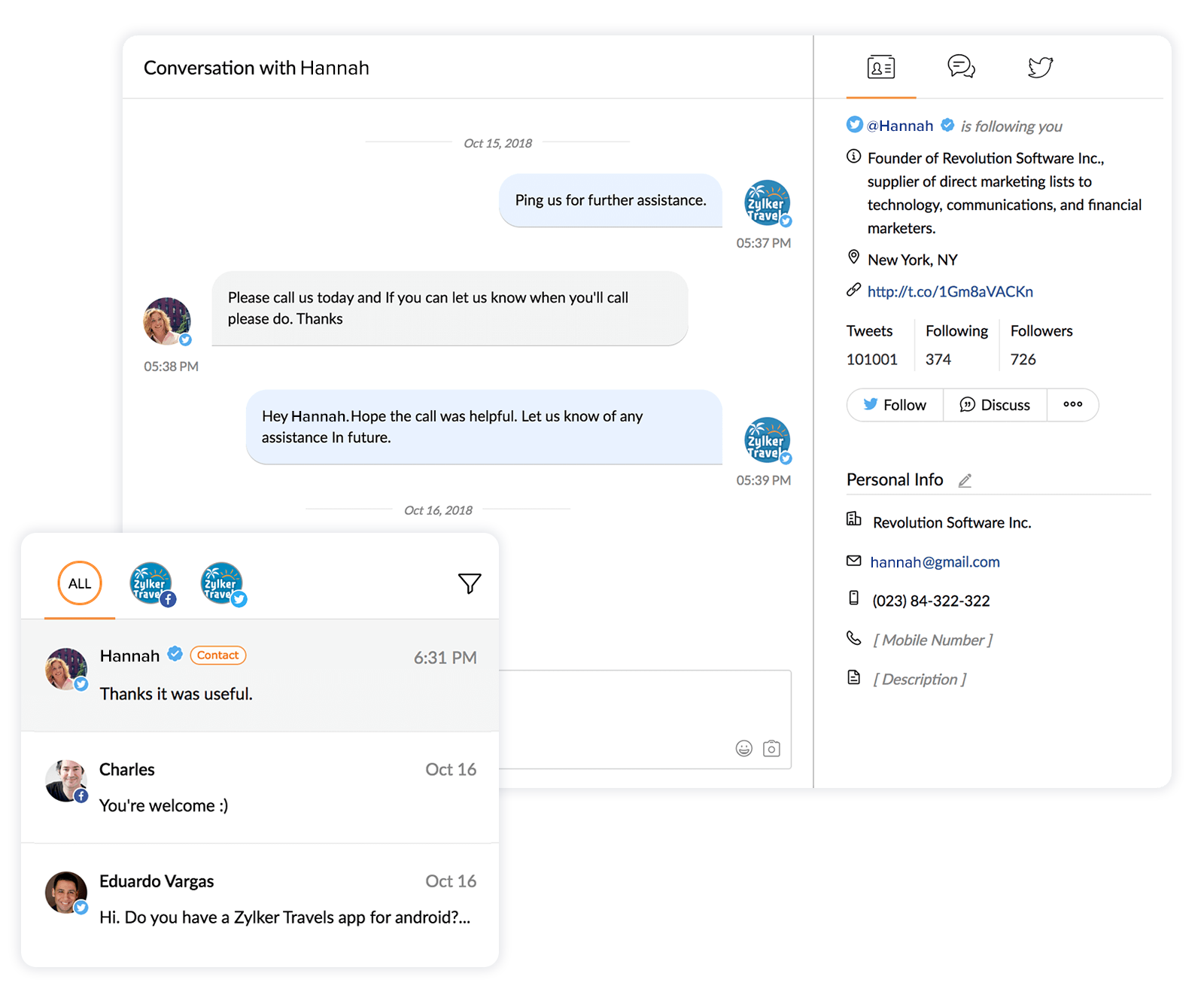Open the three-dots more options menu
This screenshot has height=1007, width=1204.
[x=1072, y=405]
